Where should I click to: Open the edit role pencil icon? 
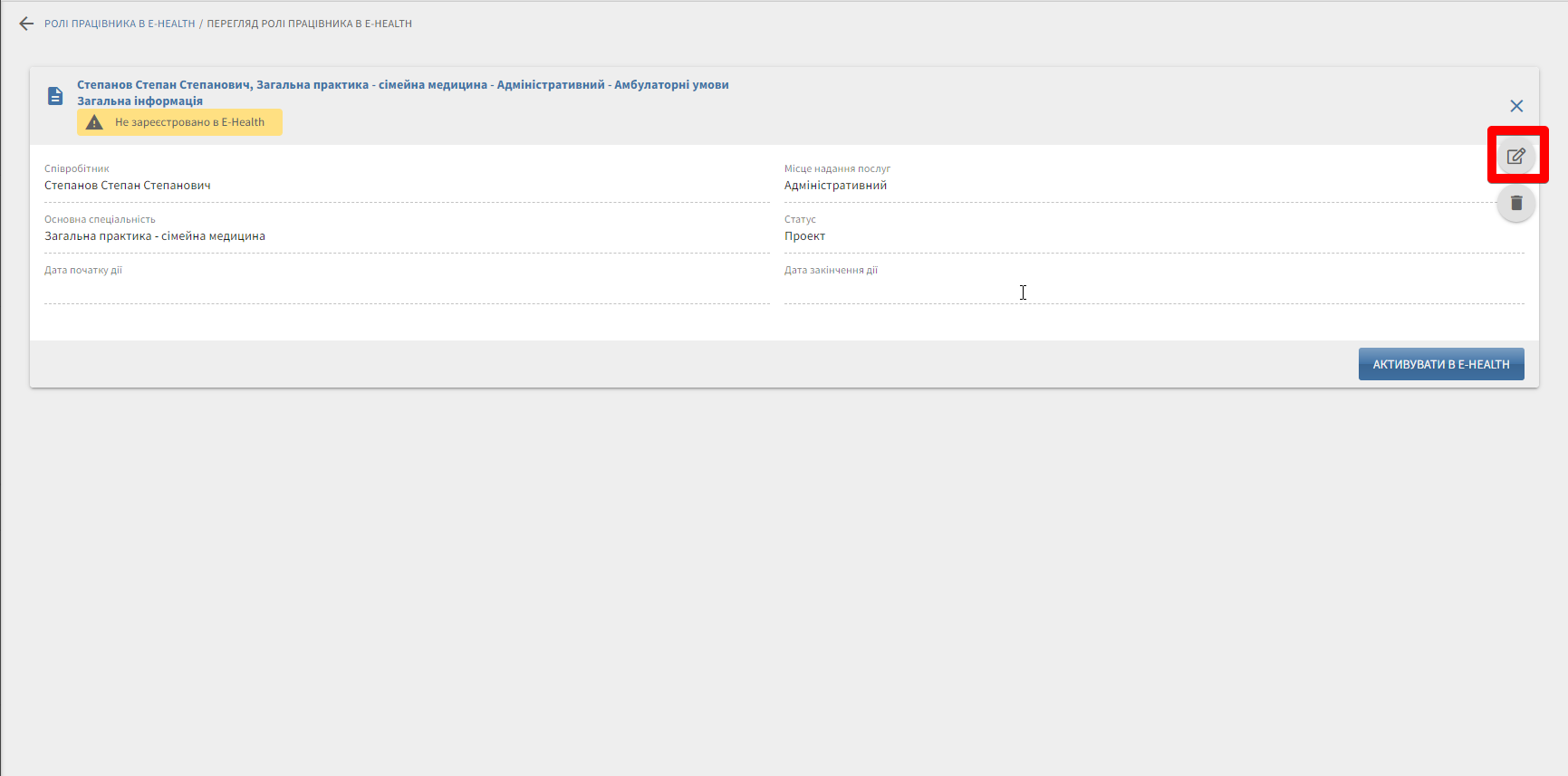point(1516,156)
